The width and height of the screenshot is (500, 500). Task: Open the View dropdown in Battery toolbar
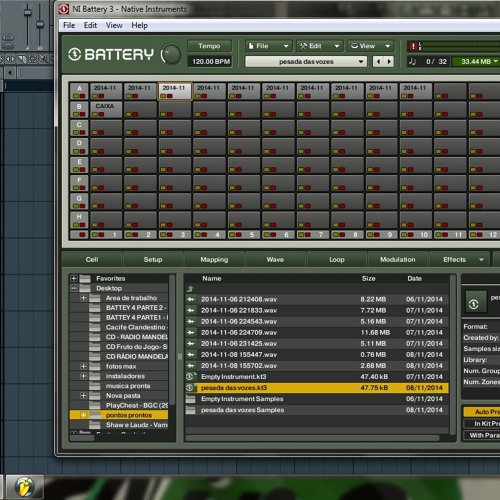(x=371, y=46)
